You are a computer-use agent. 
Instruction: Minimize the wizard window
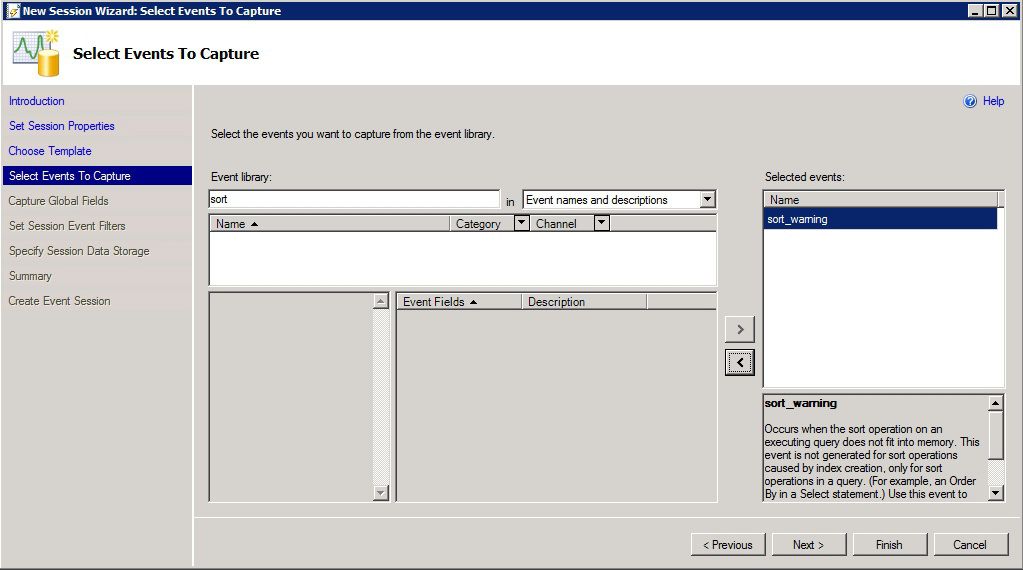click(975, 10)
